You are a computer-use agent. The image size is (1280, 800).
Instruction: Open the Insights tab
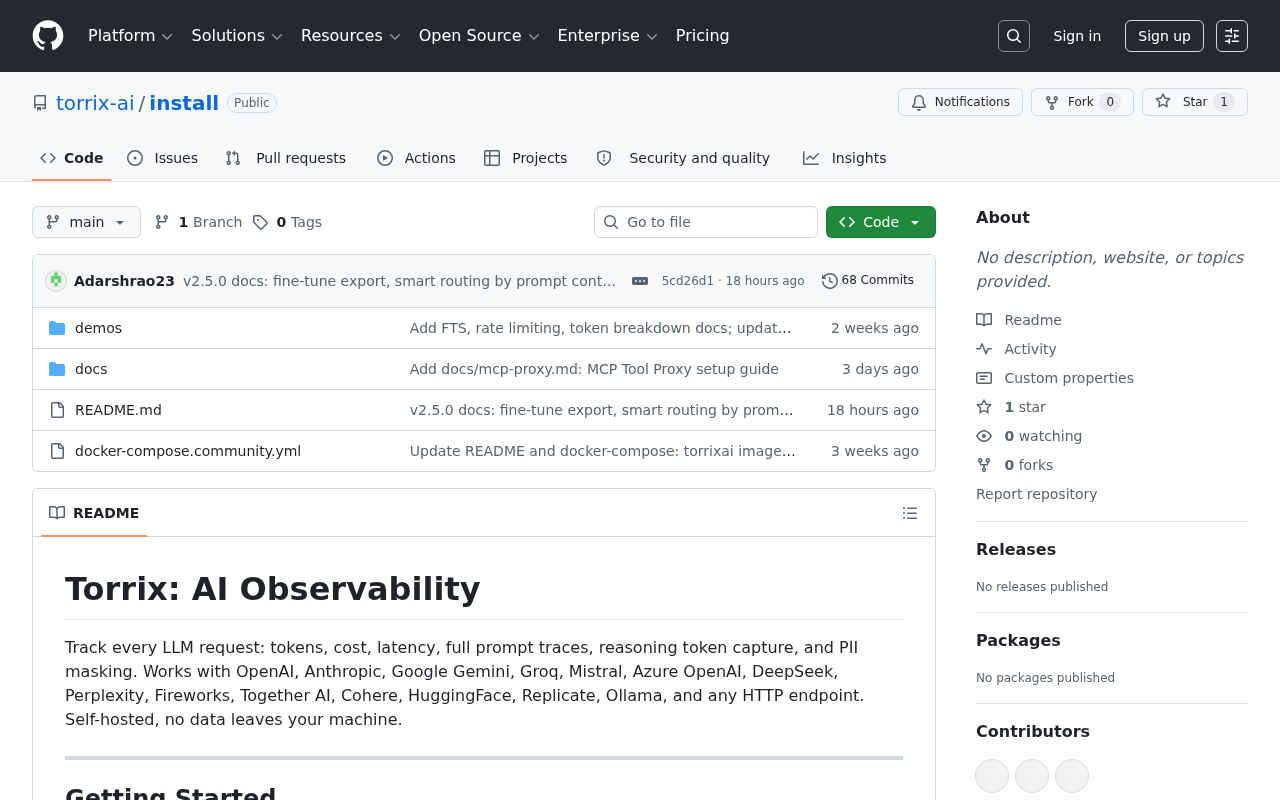[845, 158]
